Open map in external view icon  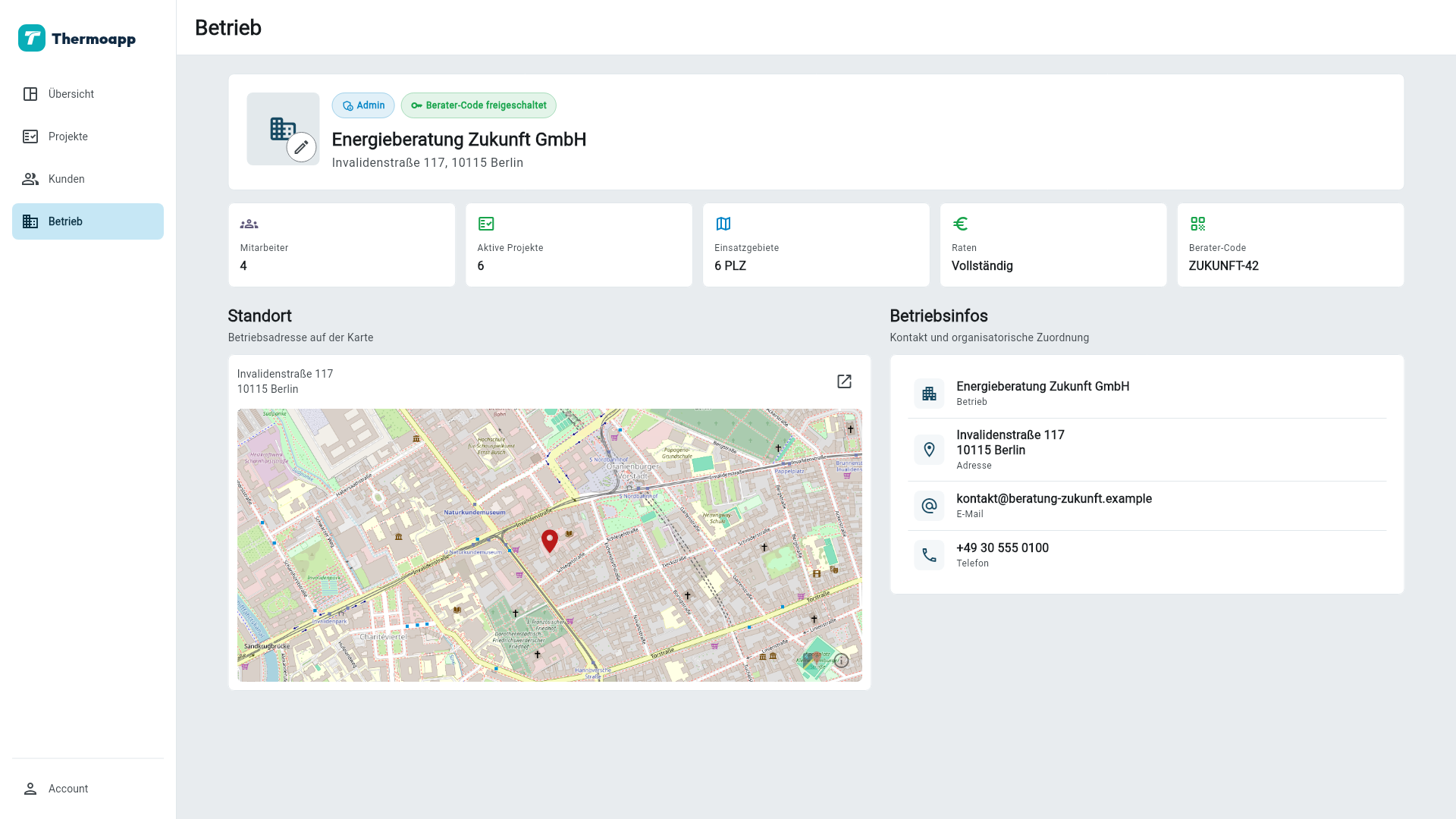[844, 381]
